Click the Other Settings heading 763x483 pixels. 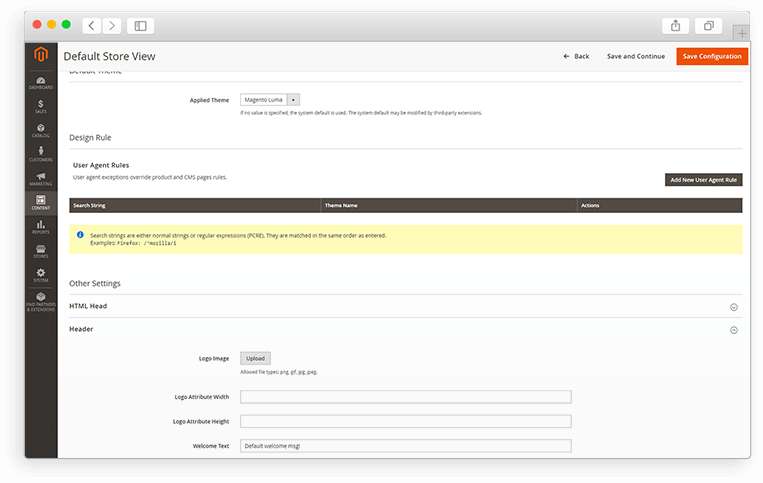tap(94, 284)
